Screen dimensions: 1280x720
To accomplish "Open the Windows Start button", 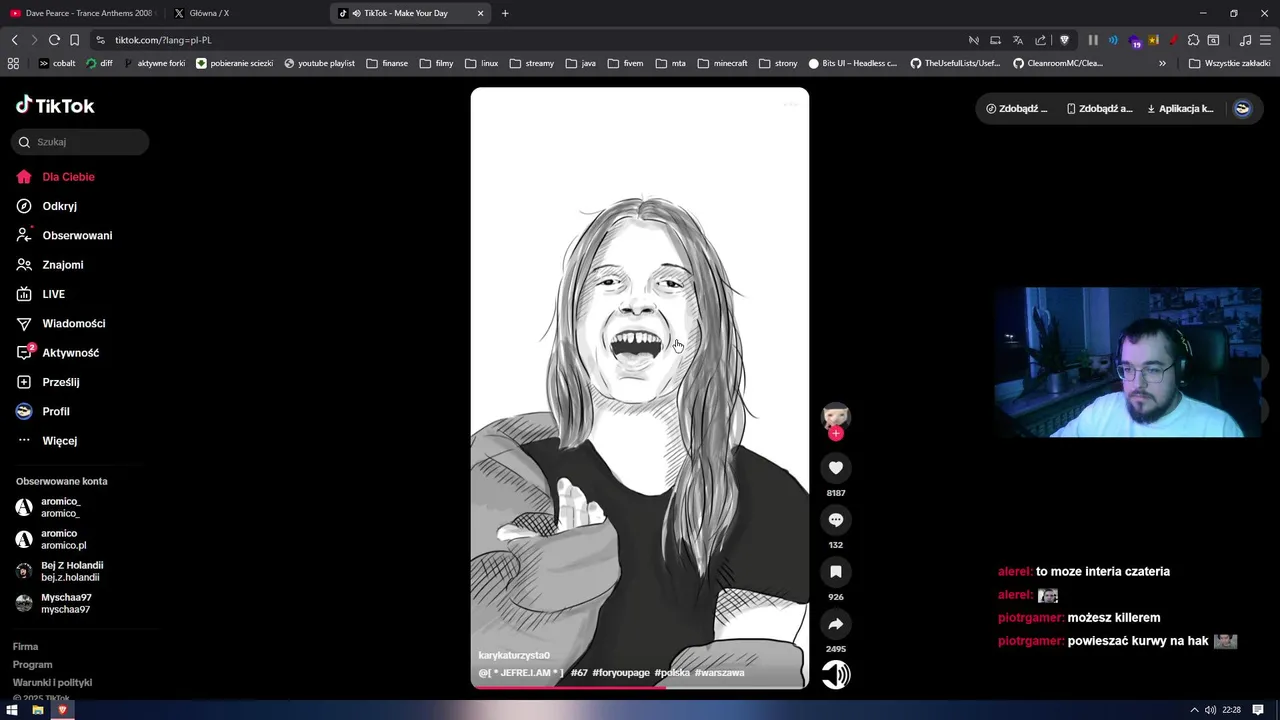I will tap(12, 710).
